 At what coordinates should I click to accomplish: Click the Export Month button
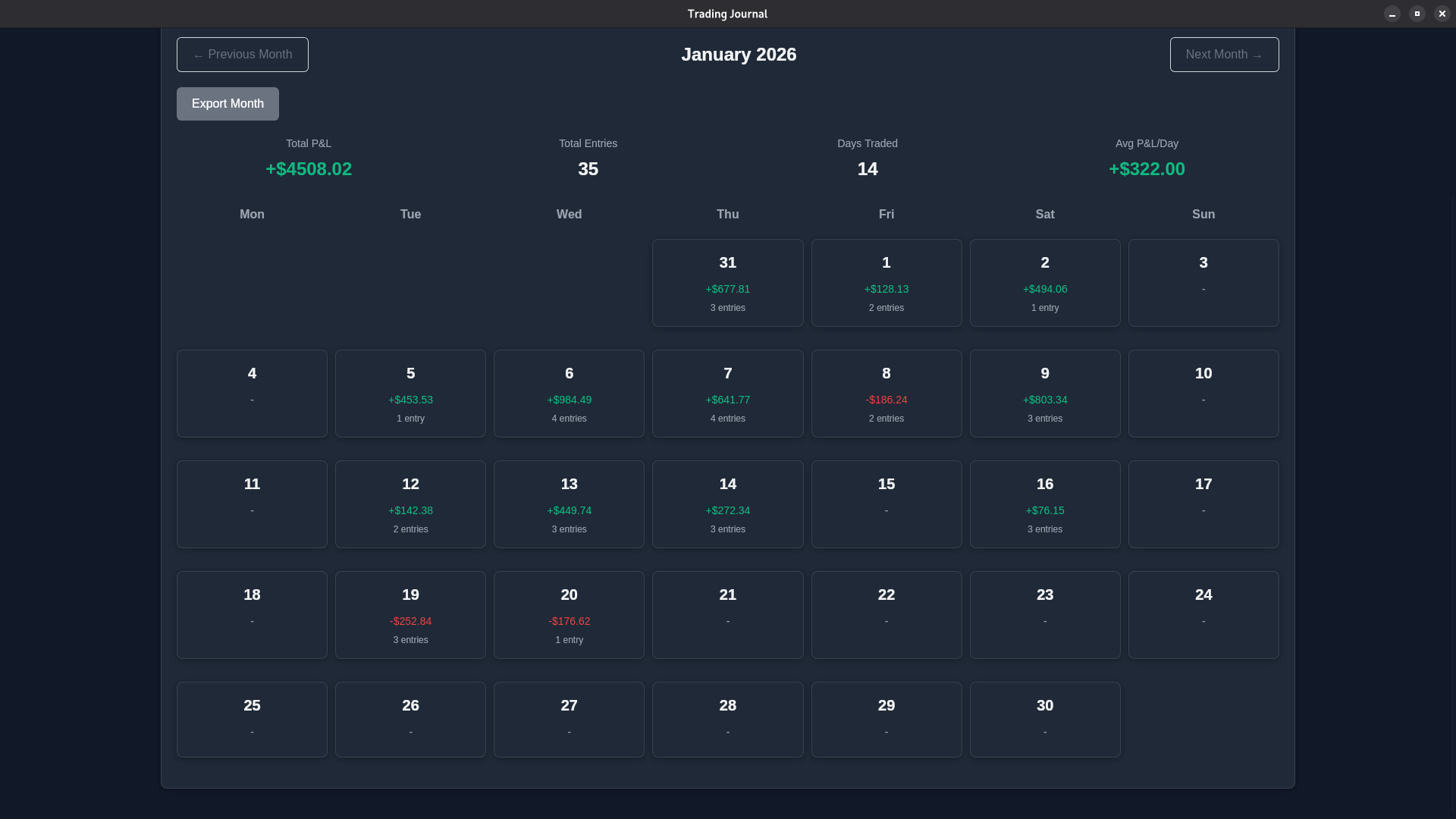(x=227, y=103)
